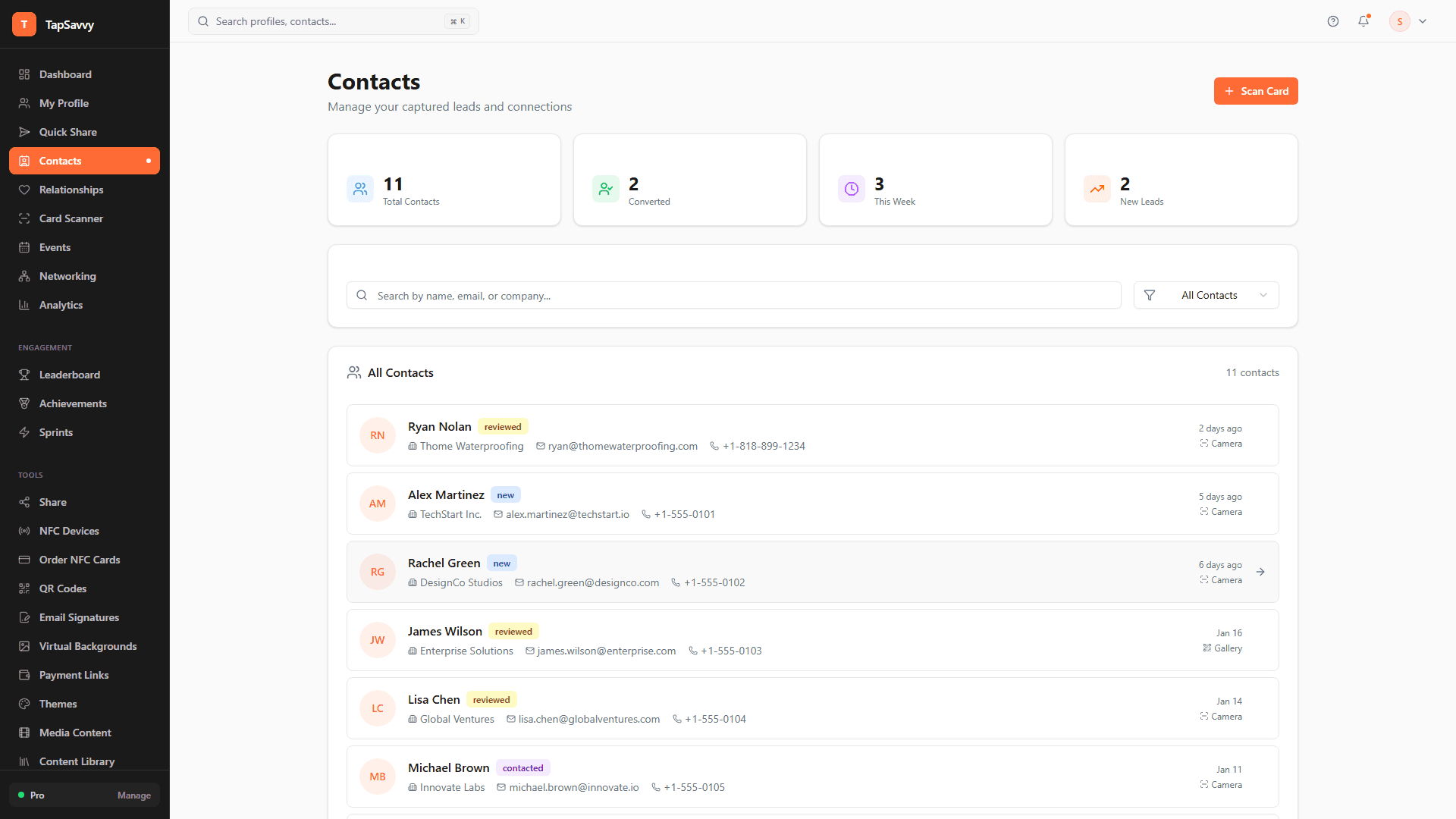Image resolution: width=1456 pixels, height=819 pixels.
Task: Open the Card Scanner tool
Action: [x=71, y=218]
